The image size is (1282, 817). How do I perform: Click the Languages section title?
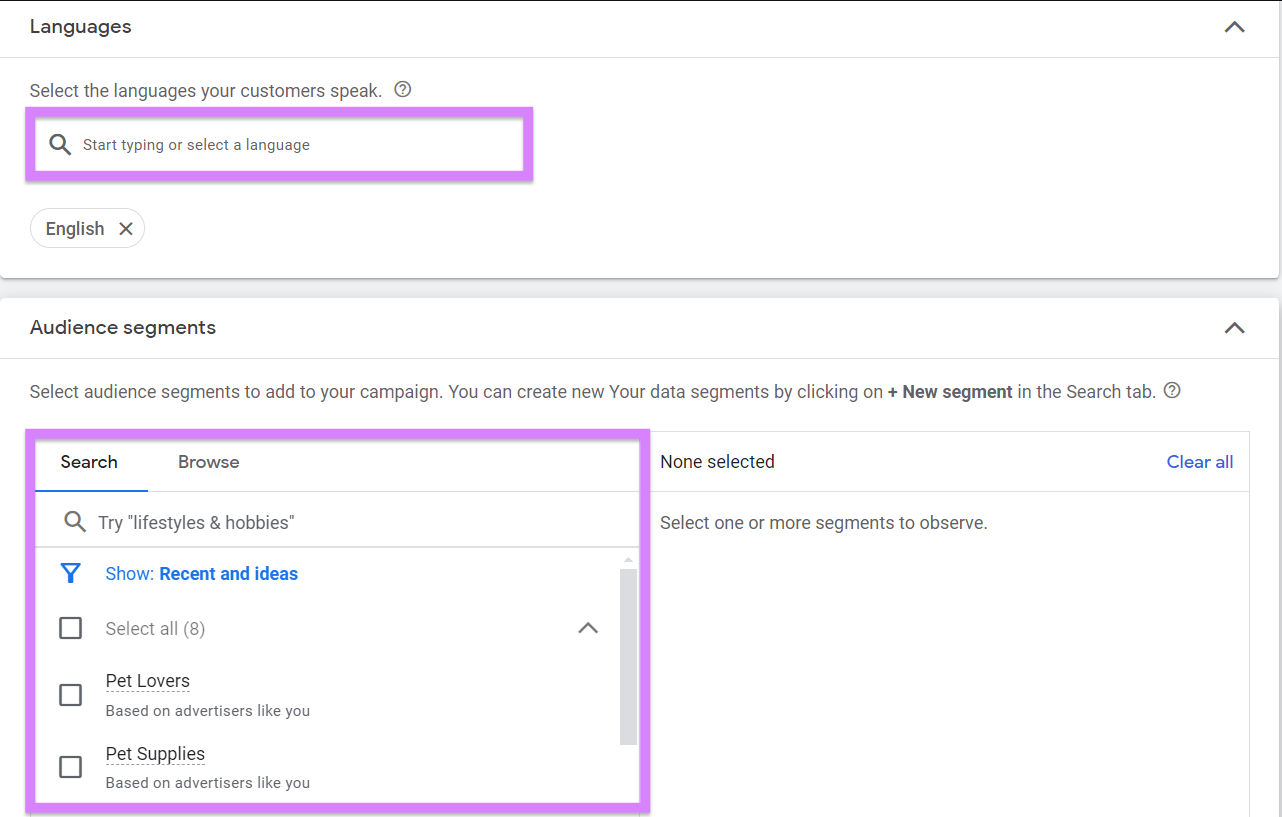point(81,27)
